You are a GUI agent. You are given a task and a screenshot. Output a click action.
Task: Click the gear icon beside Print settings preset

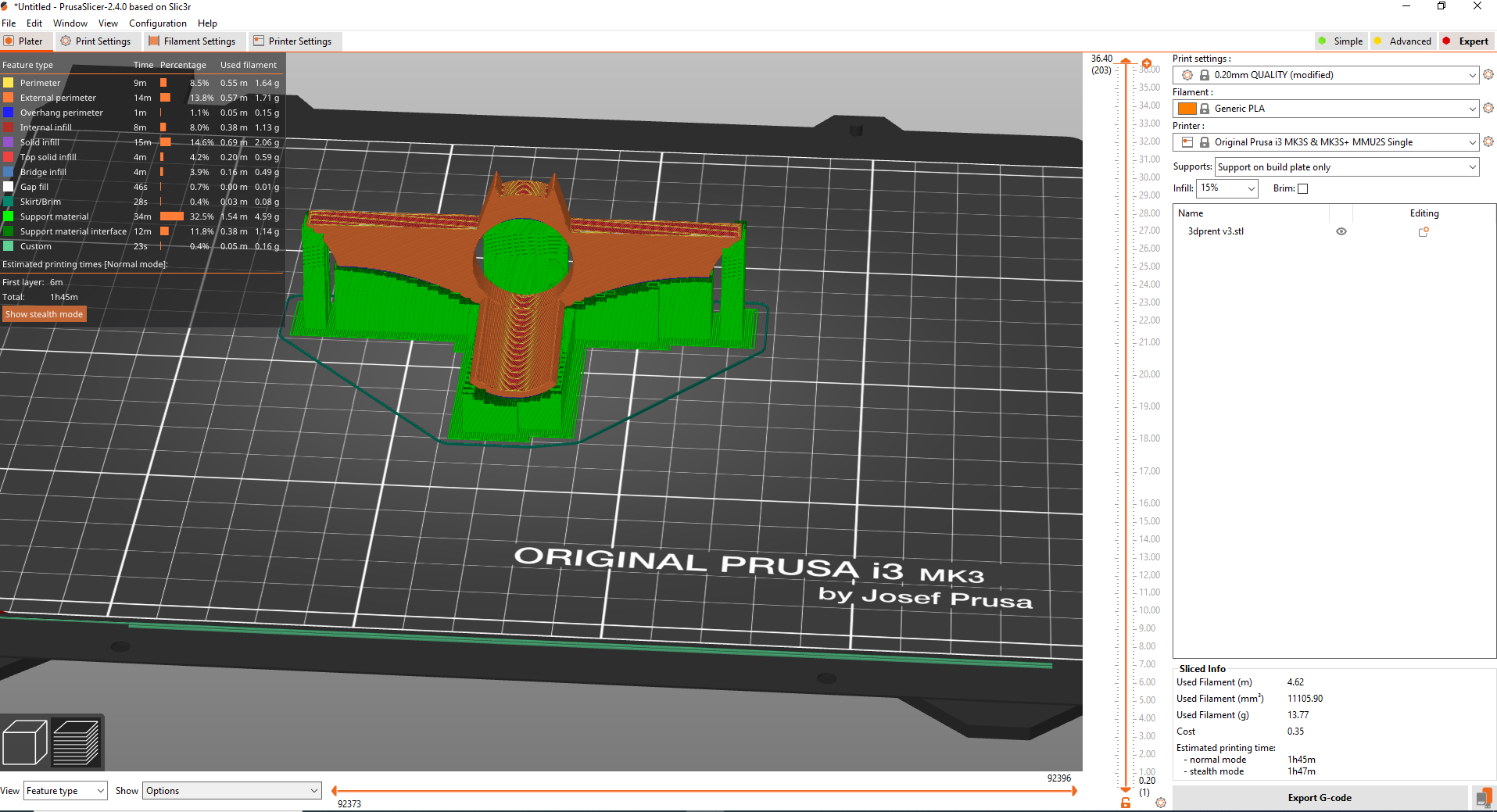pyautogui.click(x=1488, y=75)
